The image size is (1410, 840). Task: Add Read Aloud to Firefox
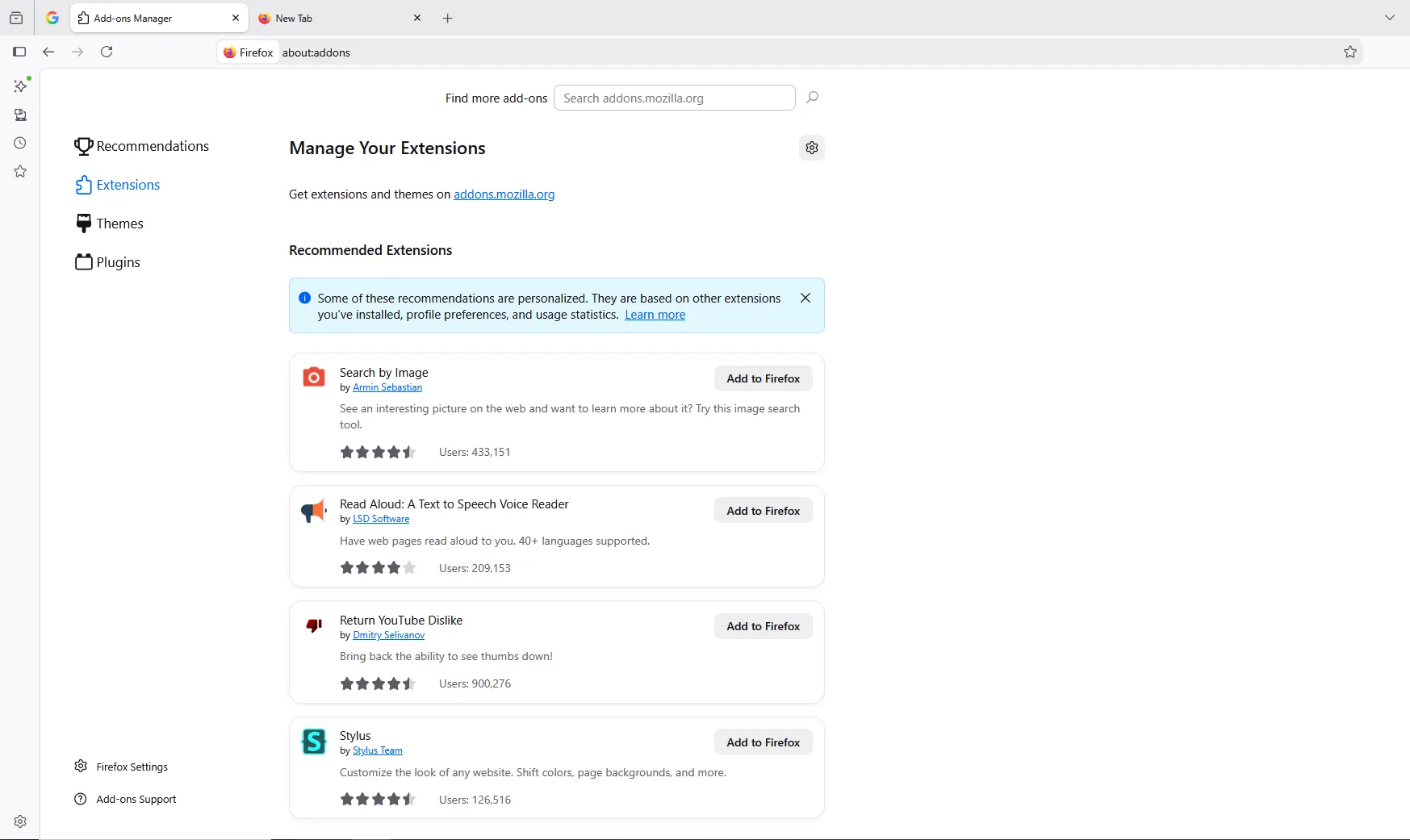(x=763, y=511)
